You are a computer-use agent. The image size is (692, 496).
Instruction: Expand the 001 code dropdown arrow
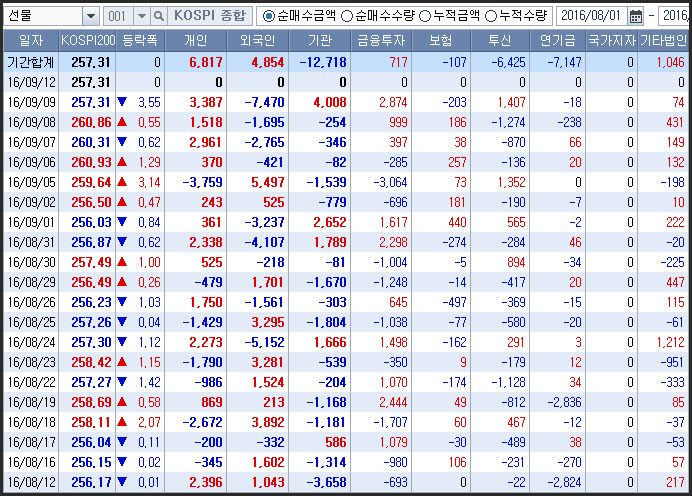point(142,16)
